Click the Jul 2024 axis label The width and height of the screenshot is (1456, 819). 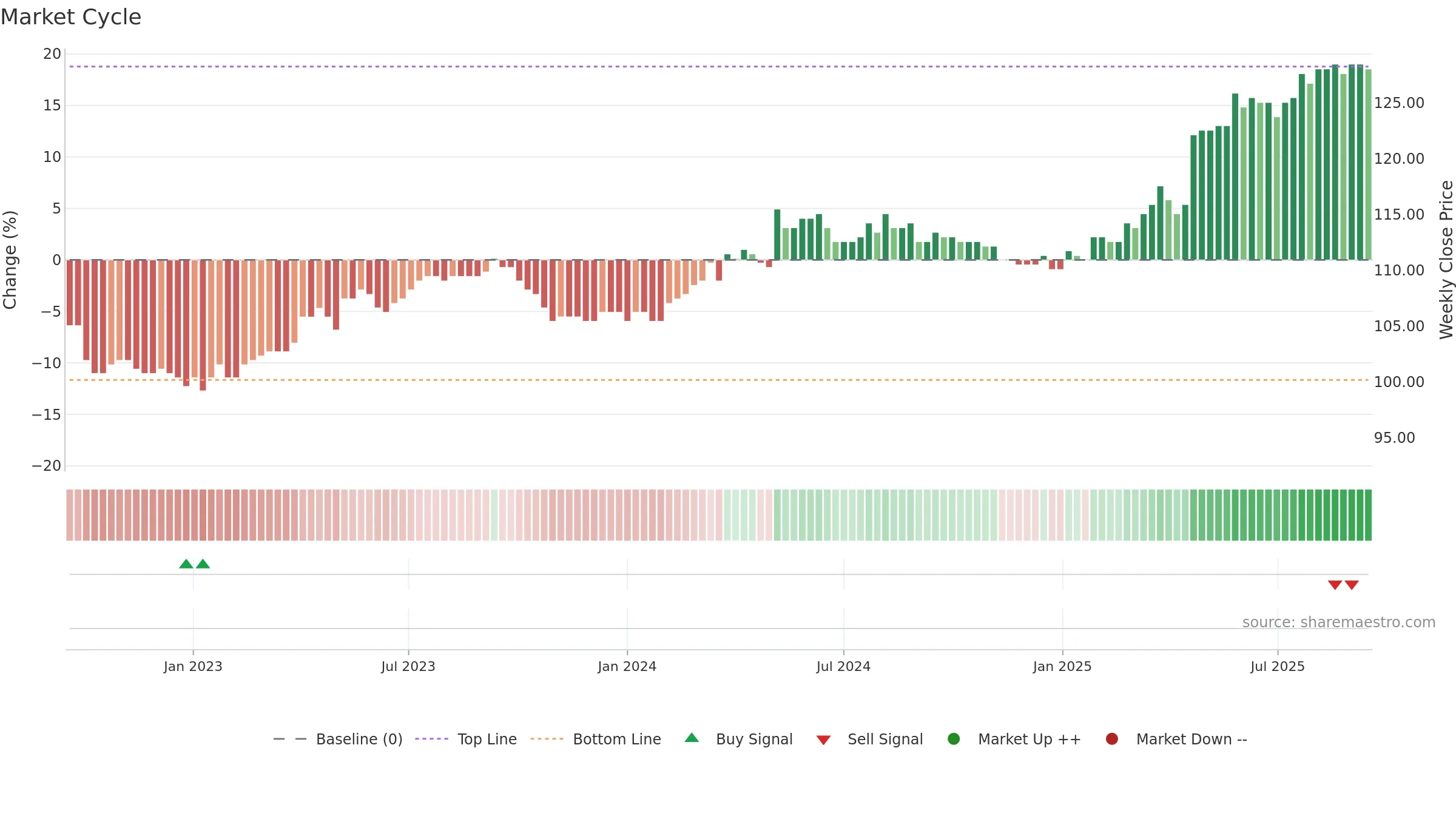coord(843,667)
